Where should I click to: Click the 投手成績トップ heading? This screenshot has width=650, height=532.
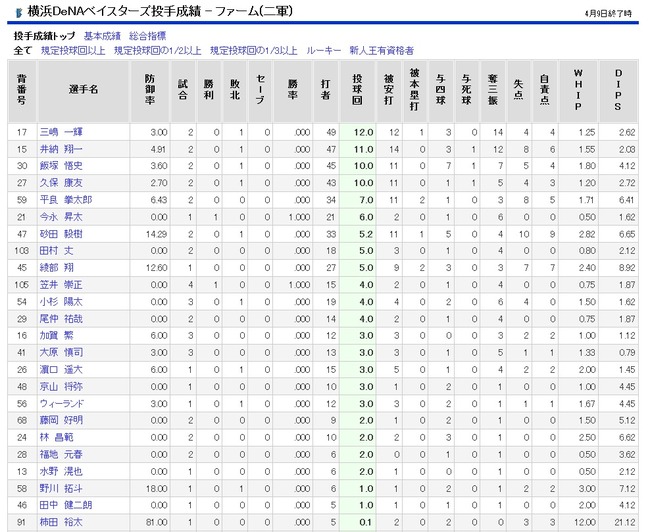pyautogui.click(x=45, y=36)
